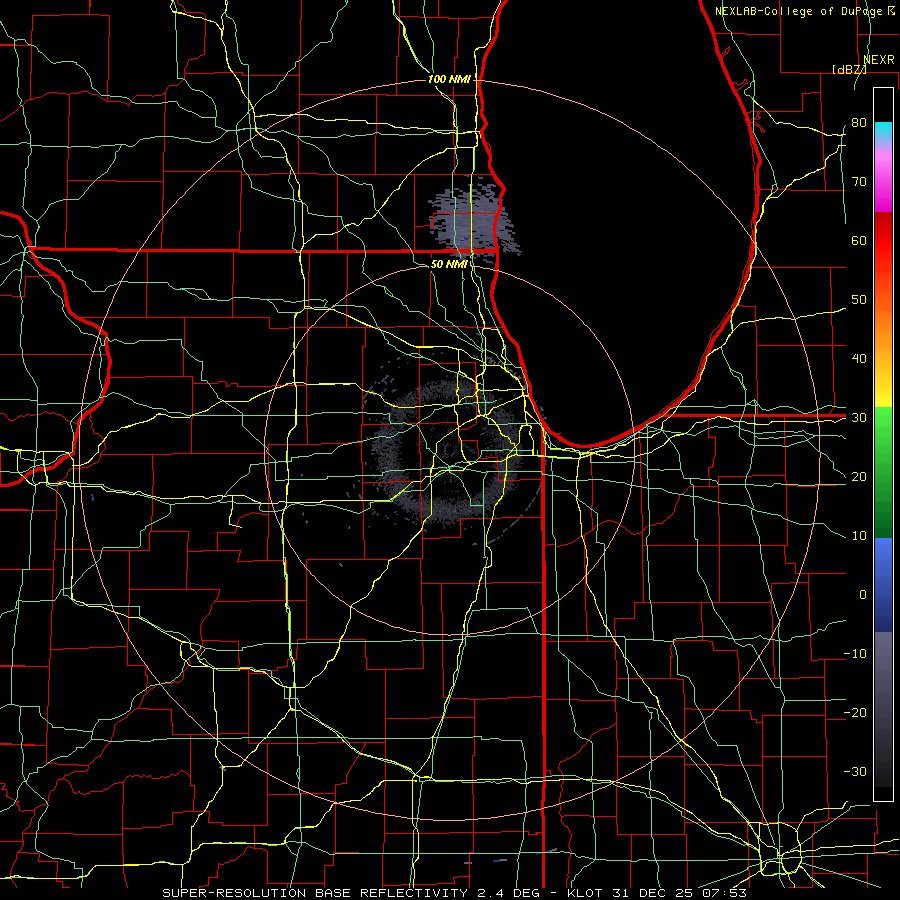Click the -10 value on the dBZ scale

coord(855,654)
